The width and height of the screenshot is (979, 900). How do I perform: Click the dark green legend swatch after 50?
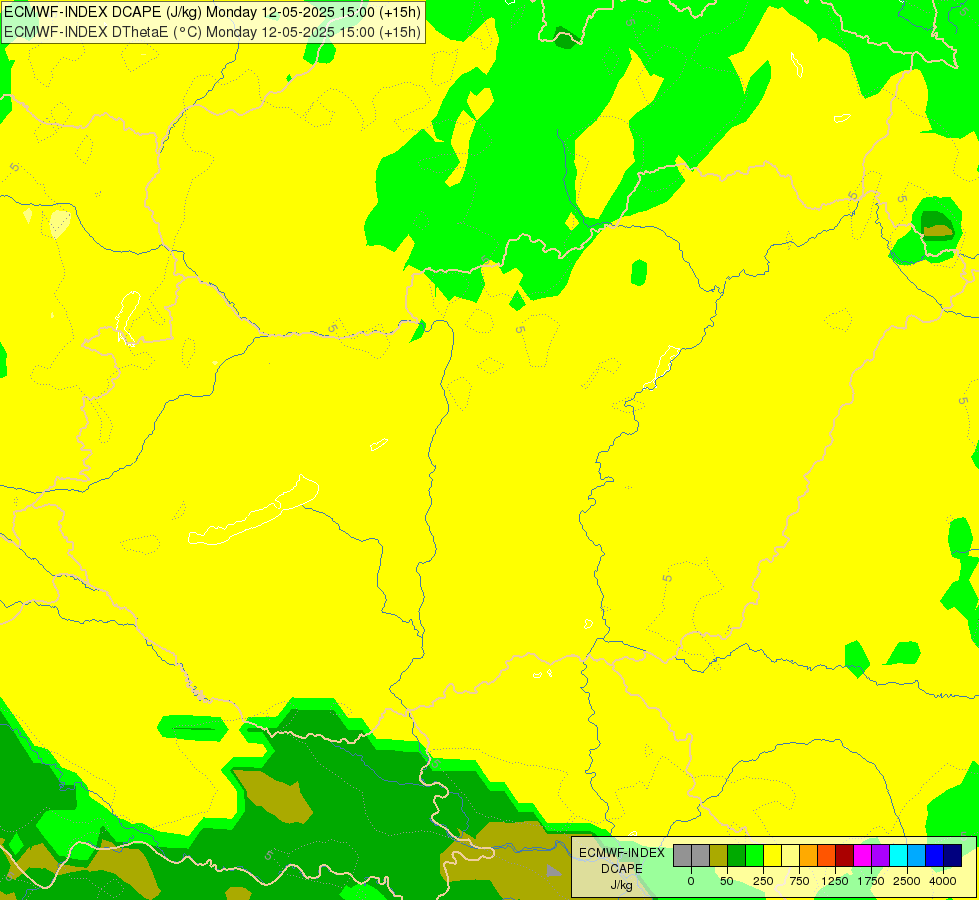coord(737,856)
